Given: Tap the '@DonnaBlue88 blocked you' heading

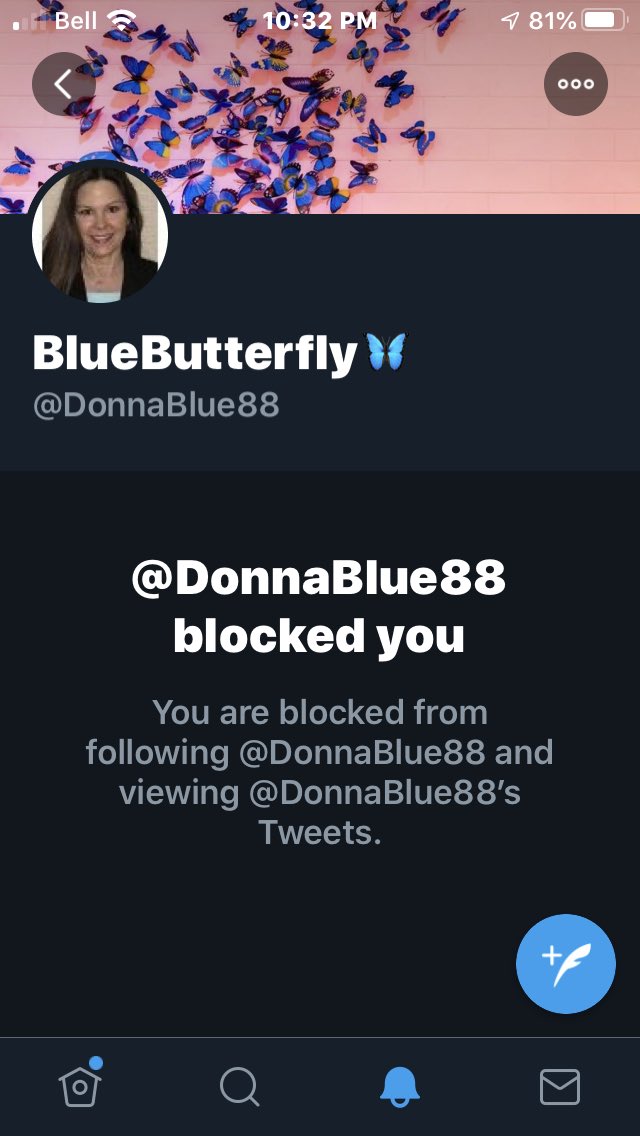Looking at the screenshot, I should [319, 607].
